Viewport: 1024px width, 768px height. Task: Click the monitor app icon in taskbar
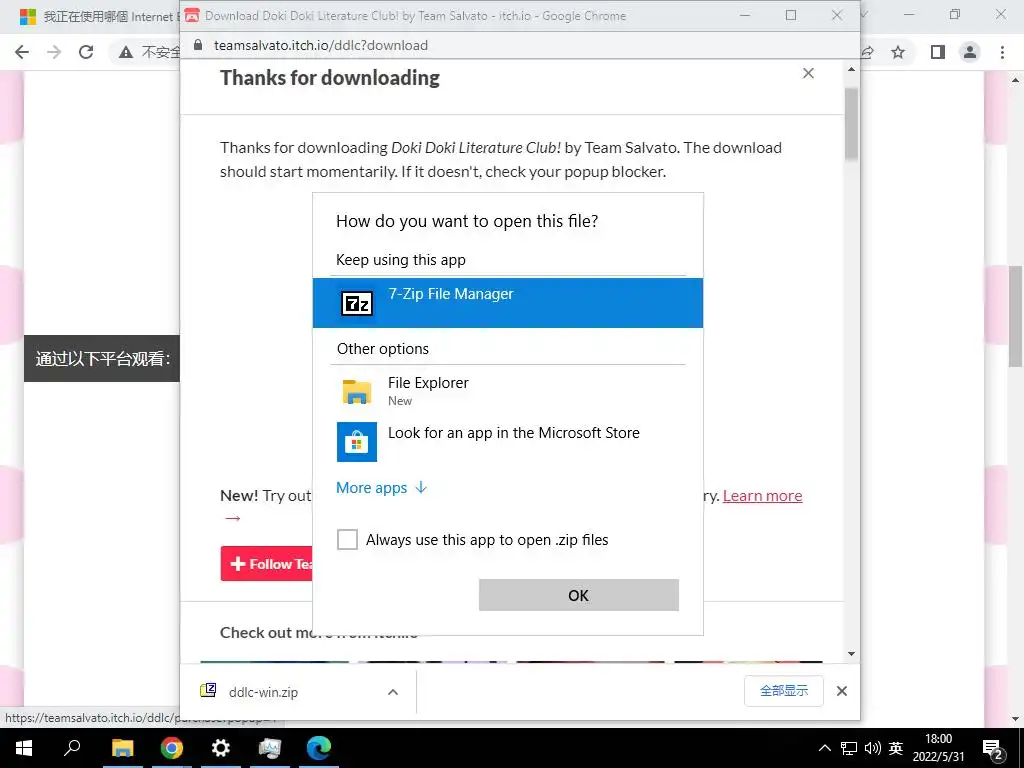pyautogui.click(x=269, y=748)
